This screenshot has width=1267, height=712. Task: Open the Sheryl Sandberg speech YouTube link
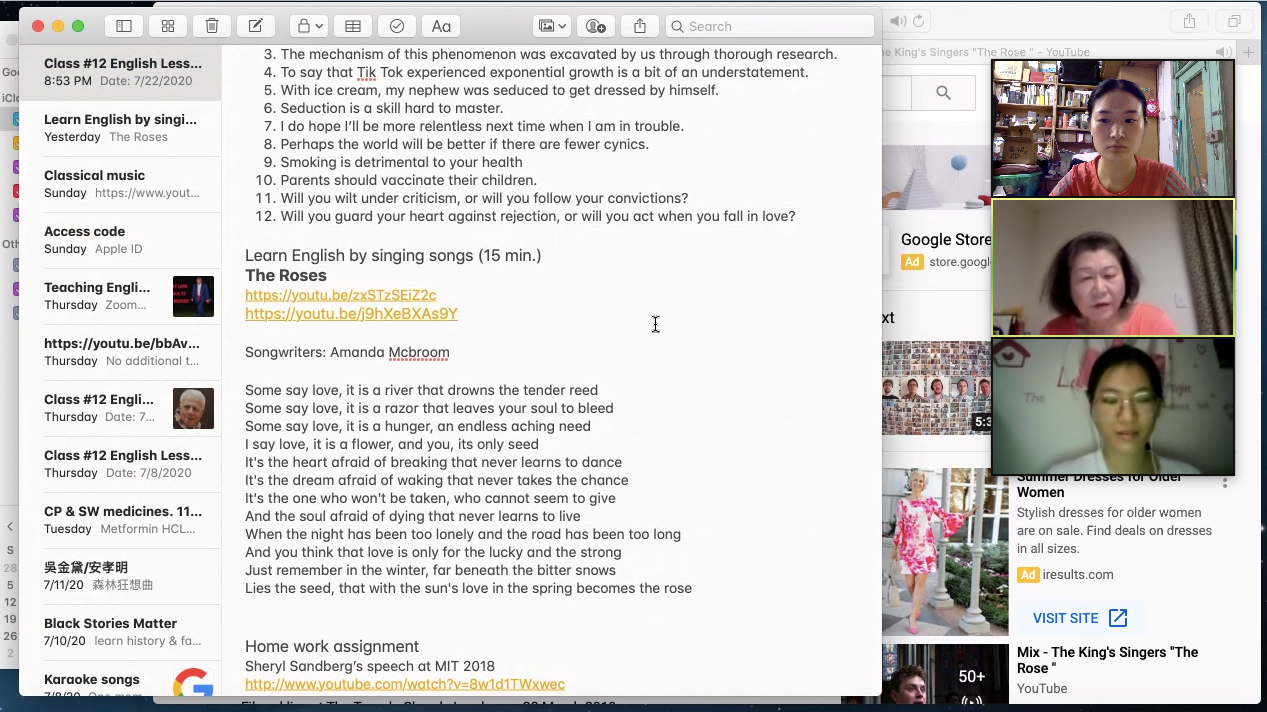[x=405, y=684]
